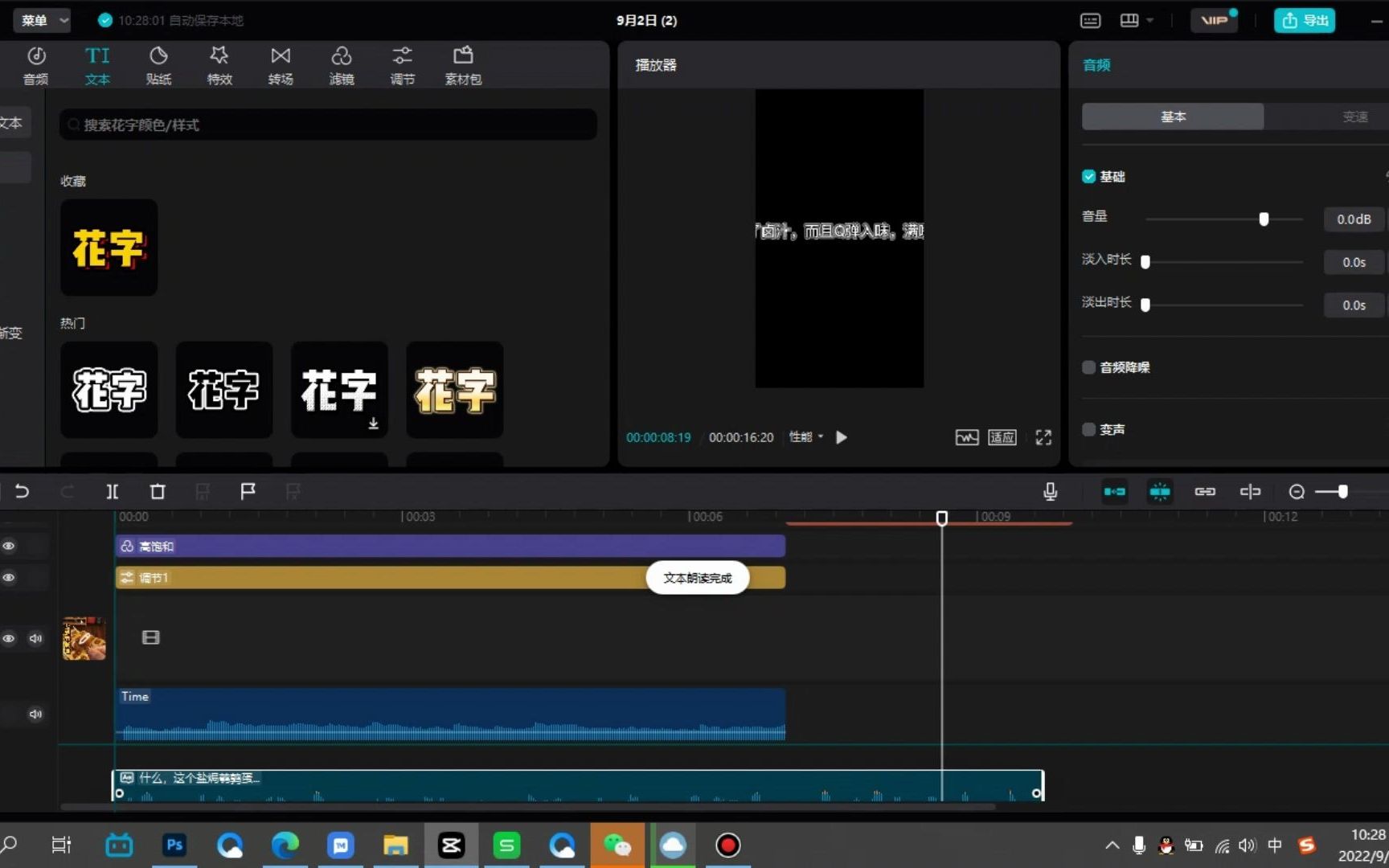Click the 导出 export button

[x=1305, y=20]
